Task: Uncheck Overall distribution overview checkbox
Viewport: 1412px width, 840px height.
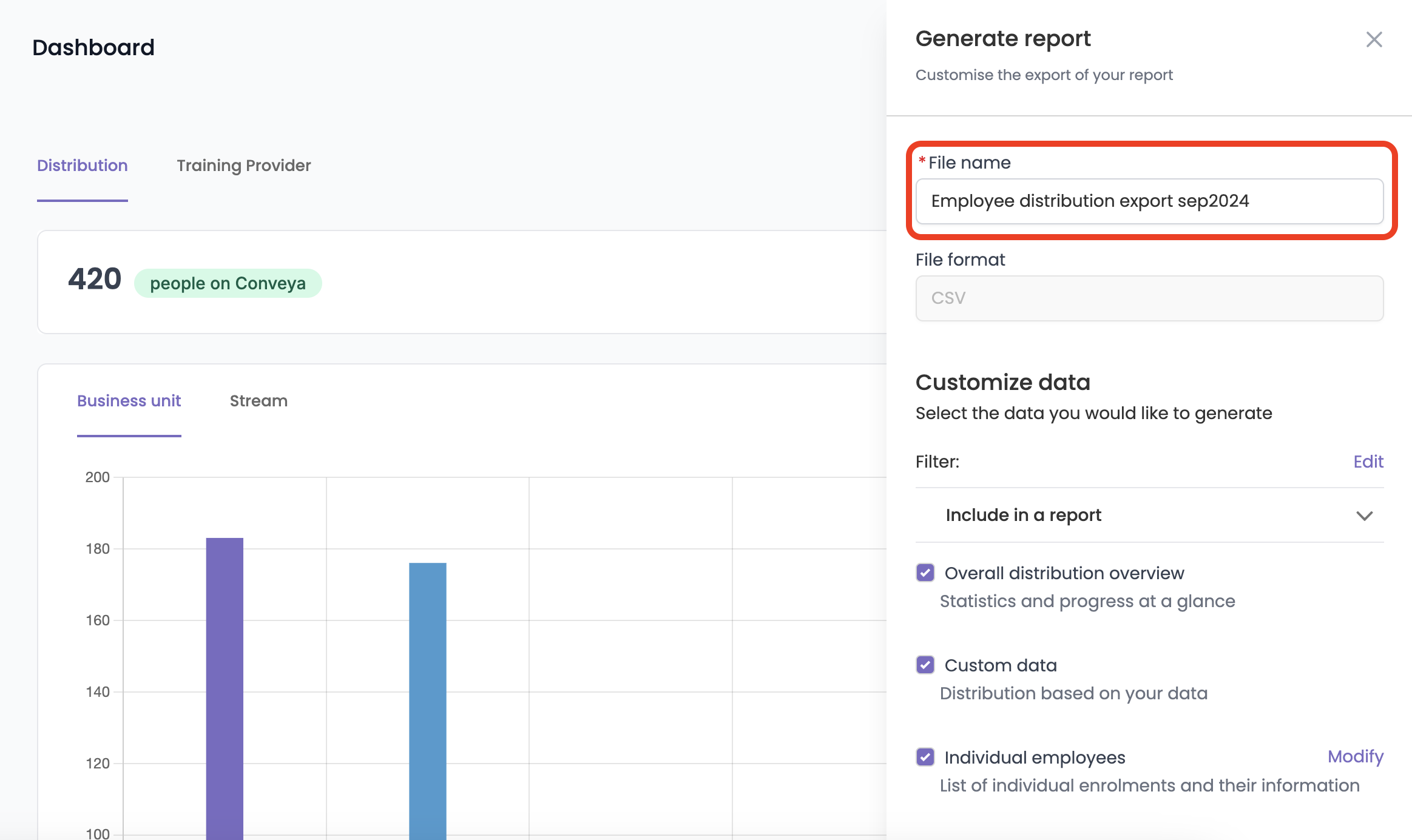Action: [x=925, y=573]
